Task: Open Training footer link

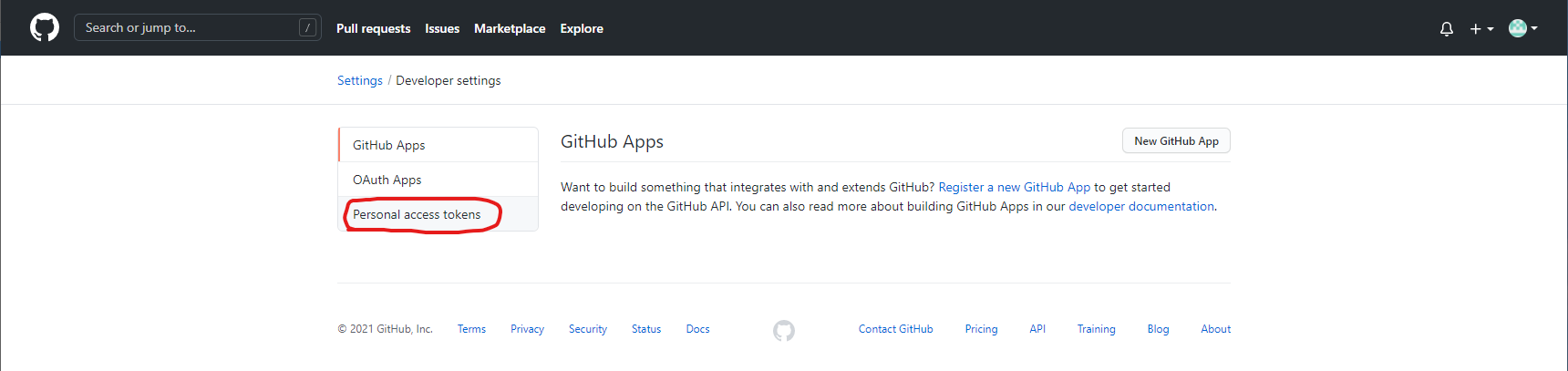Action: point(1096,329)
